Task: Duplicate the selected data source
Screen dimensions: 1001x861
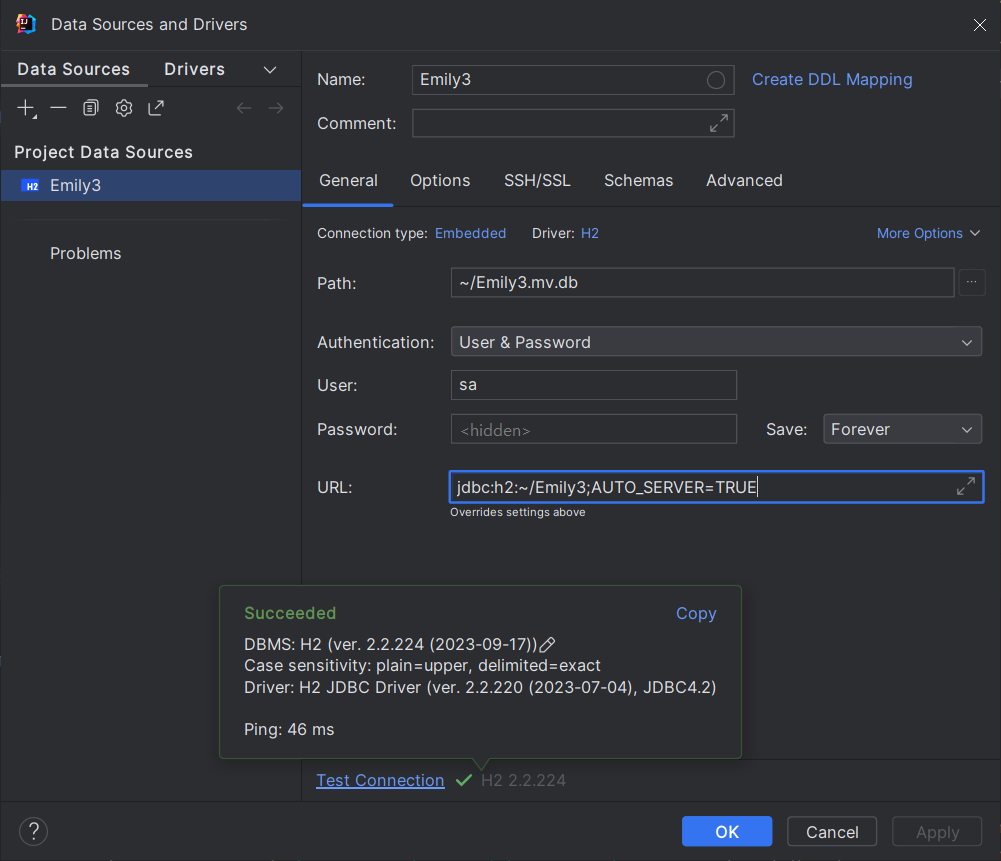Action: point(91,108)
